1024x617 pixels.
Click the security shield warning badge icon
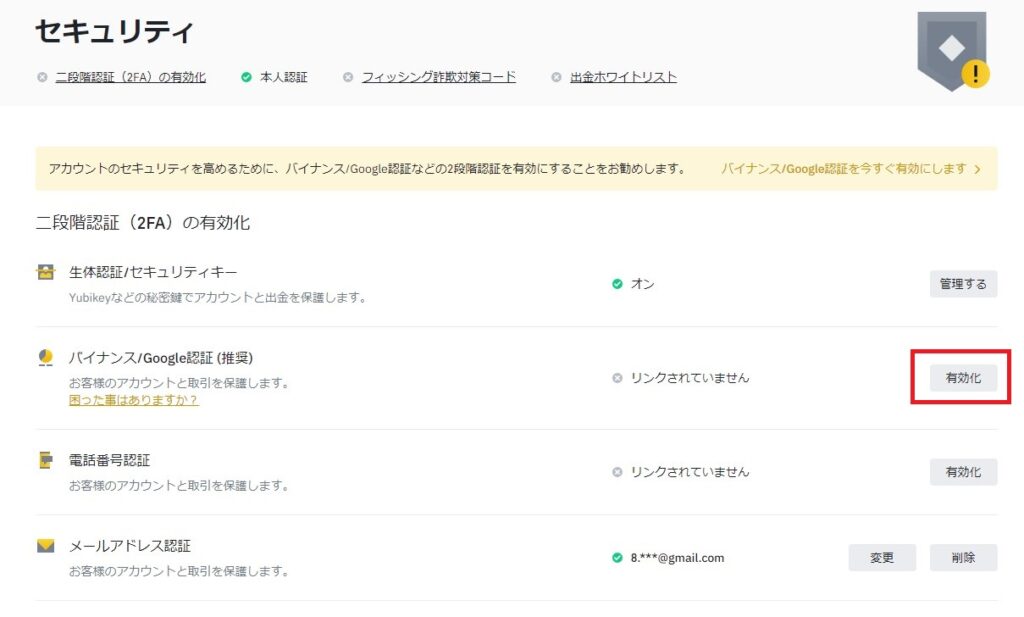coord(953,51)
